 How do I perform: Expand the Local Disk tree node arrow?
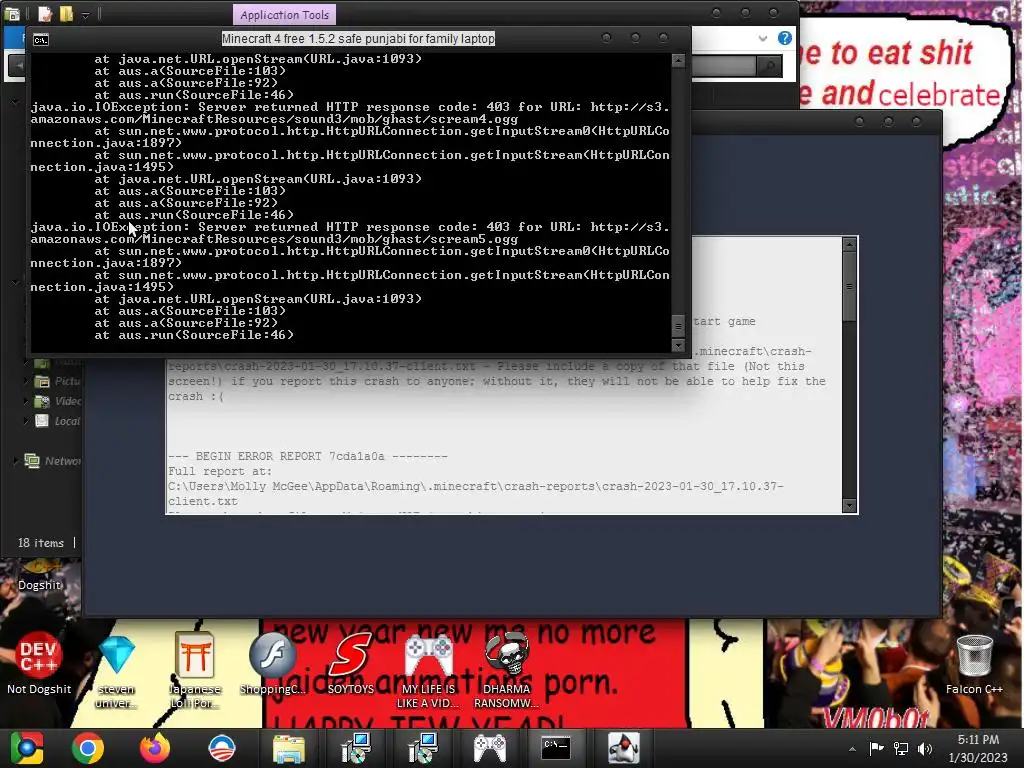(26, 421)
